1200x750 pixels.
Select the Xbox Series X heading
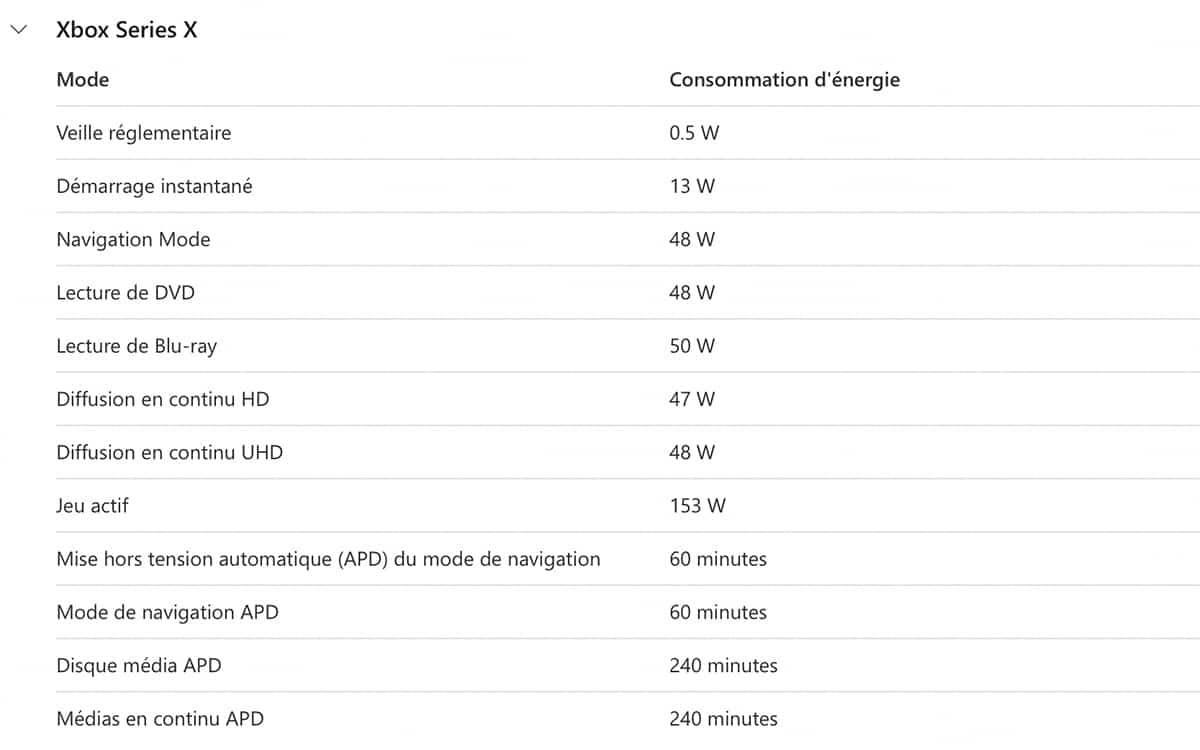[128, 30]
